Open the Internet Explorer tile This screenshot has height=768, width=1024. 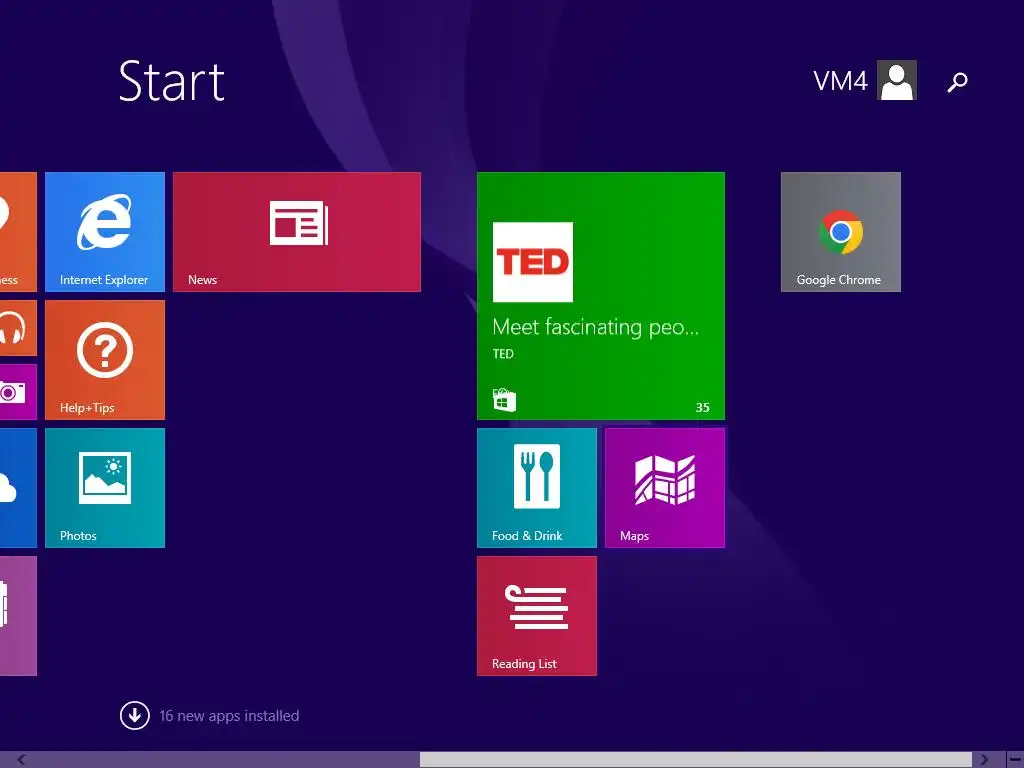(x=104, y=232)
